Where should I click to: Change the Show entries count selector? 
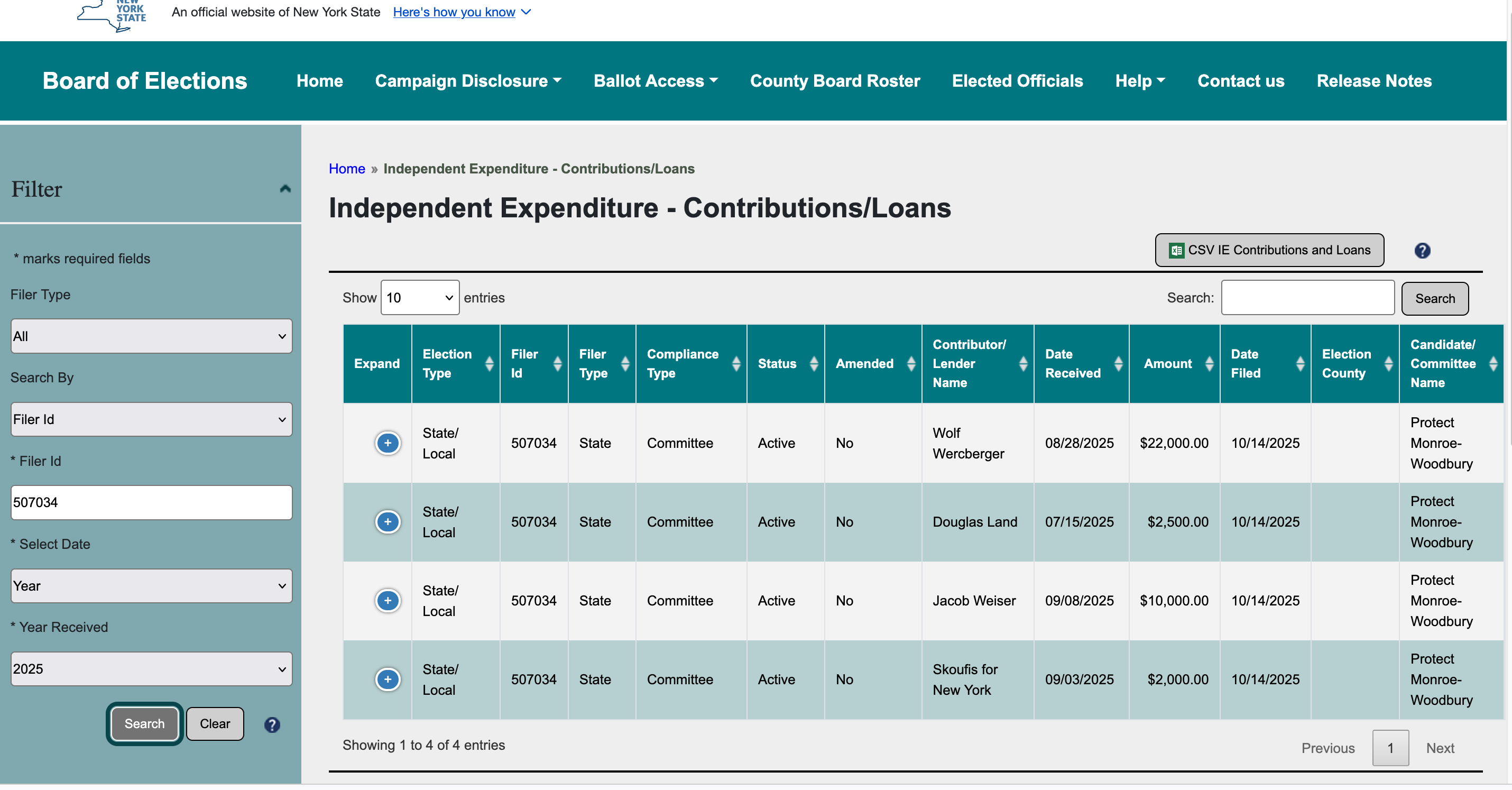click(420, 298)
